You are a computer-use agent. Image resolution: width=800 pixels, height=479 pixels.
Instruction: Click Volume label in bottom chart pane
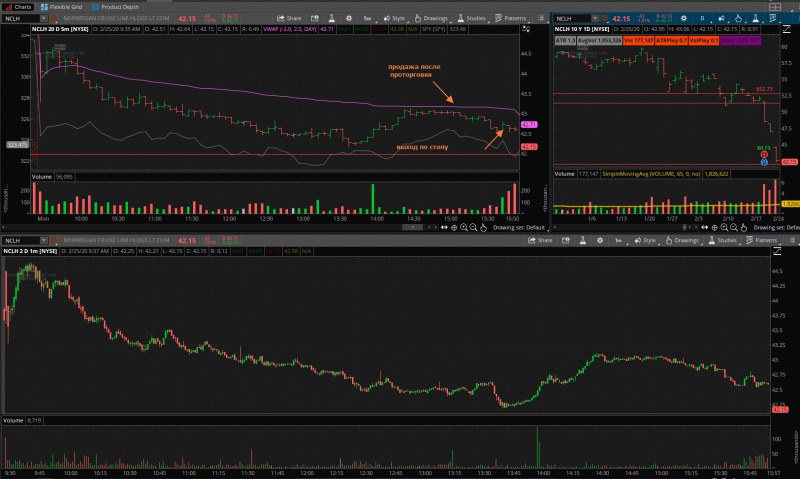[x=13, y=421]
